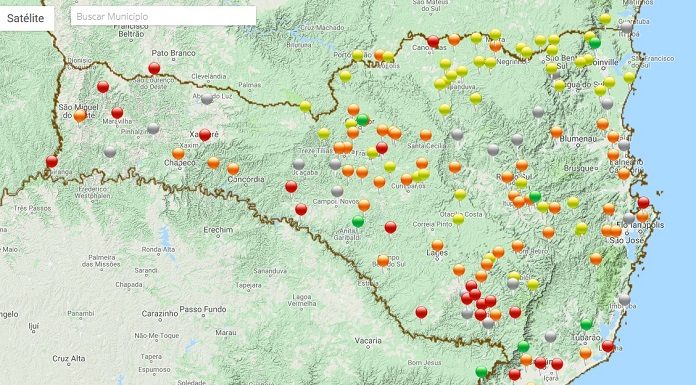Screen dimensions: 696x385
Task: Click the Passo Fundo city label
Action: (203, 309)
